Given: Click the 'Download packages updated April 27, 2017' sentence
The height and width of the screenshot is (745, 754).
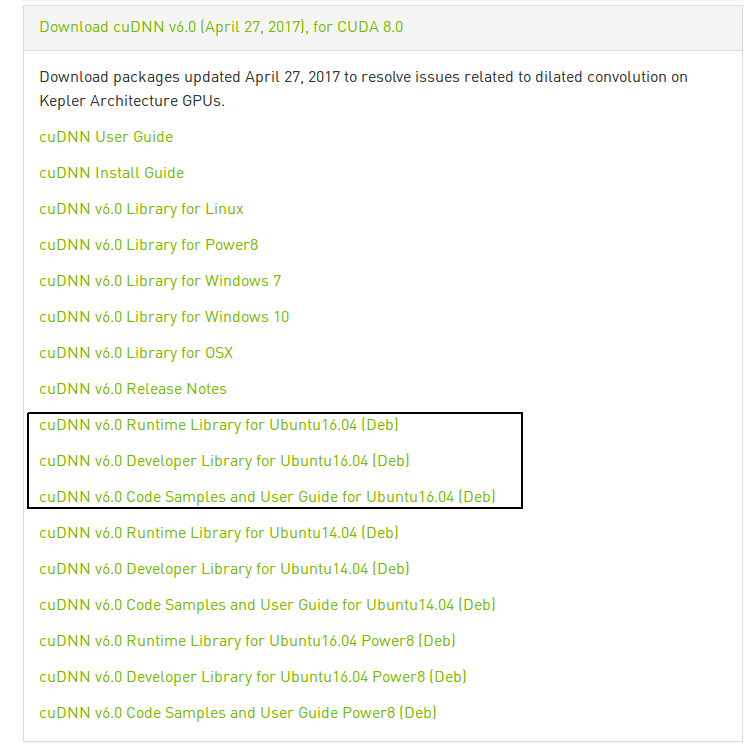Looking at the screenshot, I should [363, 77].
